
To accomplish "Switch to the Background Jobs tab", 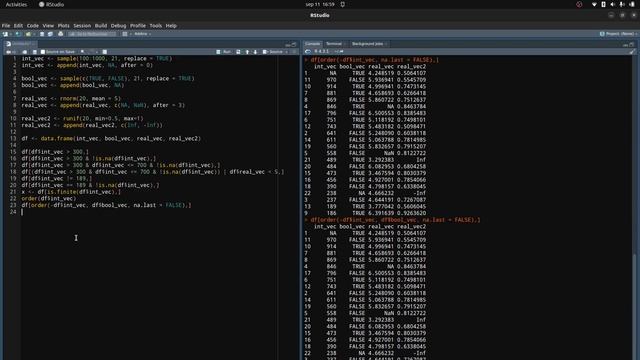I will [x=368, y=44].
